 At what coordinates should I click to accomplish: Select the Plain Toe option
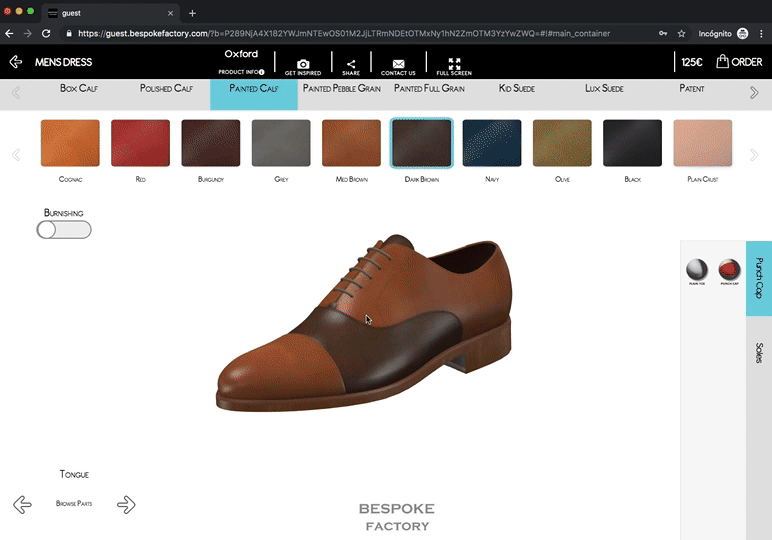click(697, 270)
